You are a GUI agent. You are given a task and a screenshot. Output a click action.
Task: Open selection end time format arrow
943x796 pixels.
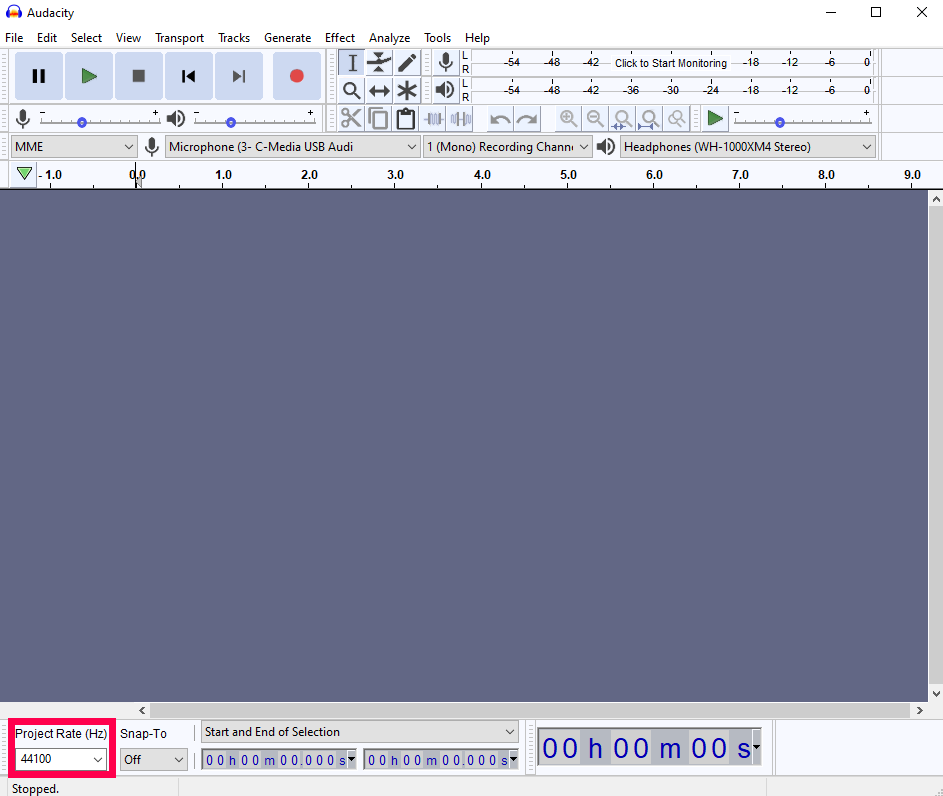pyautogui.click(x=514, y=759)
